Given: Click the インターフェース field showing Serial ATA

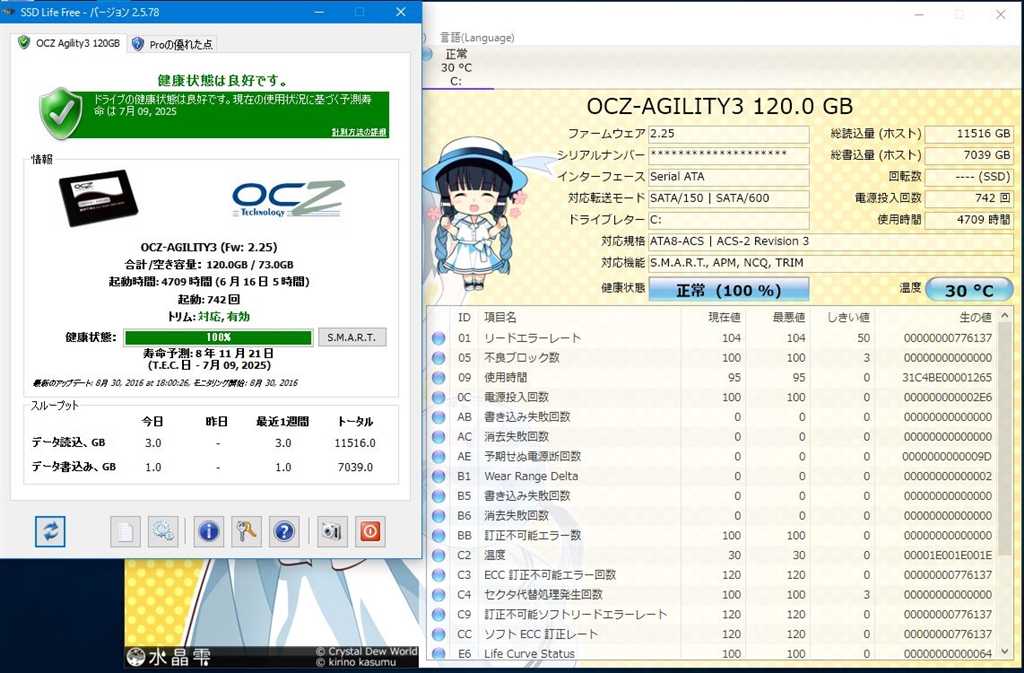Looking at the screenshot, I should click(728, 177).
